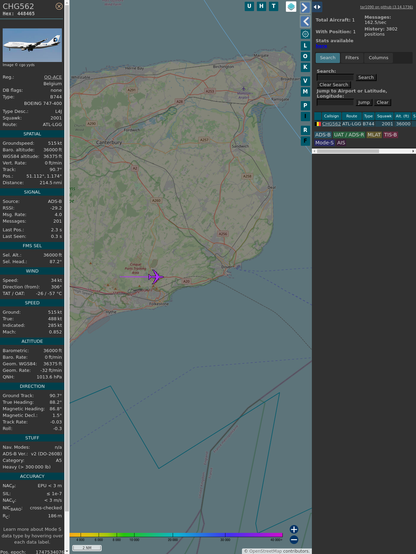Click the M multi-select map button
416x554 pixels.
pos(305,92)
